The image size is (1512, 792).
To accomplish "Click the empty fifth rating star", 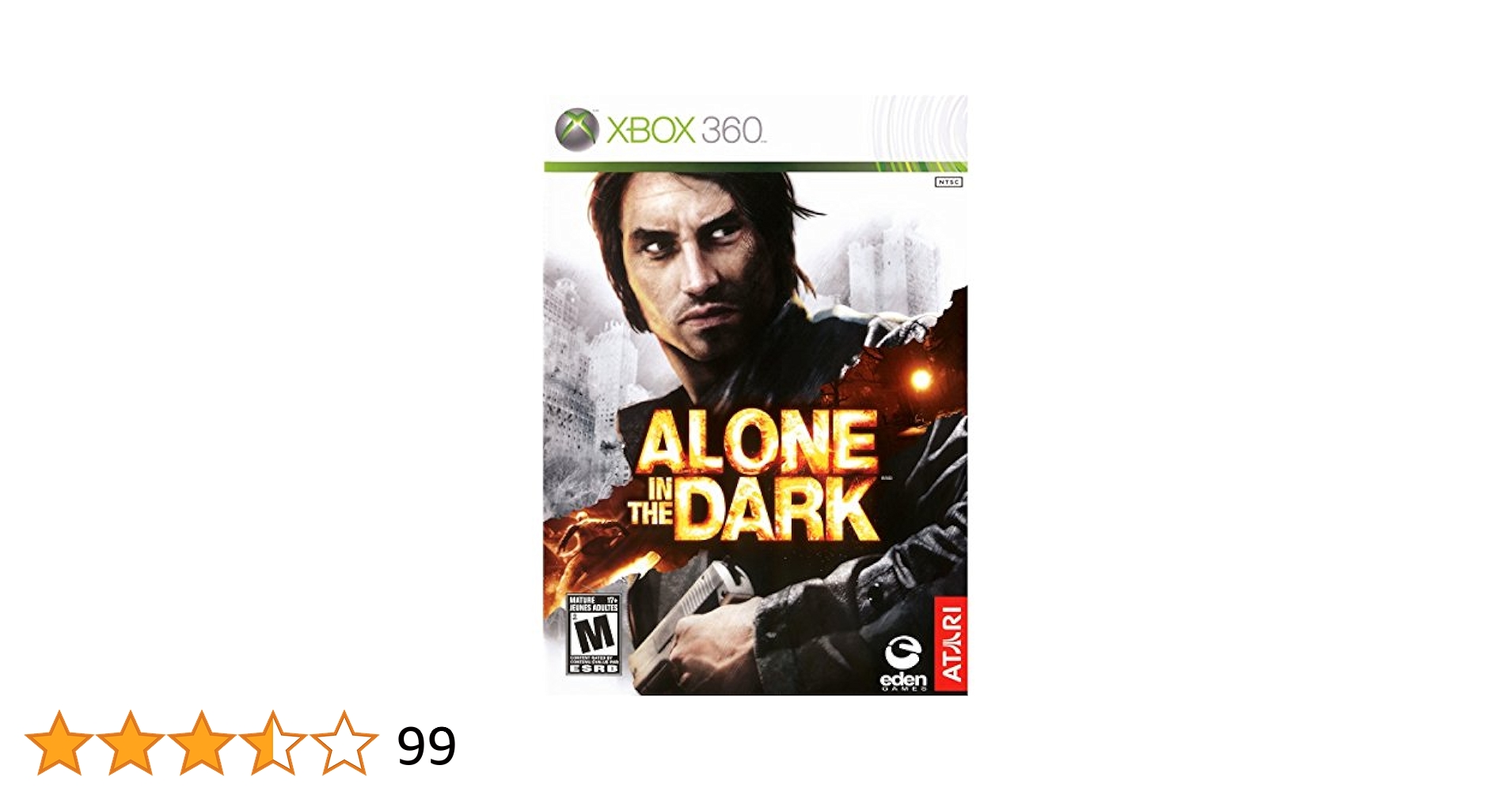I will click(344, 743).
